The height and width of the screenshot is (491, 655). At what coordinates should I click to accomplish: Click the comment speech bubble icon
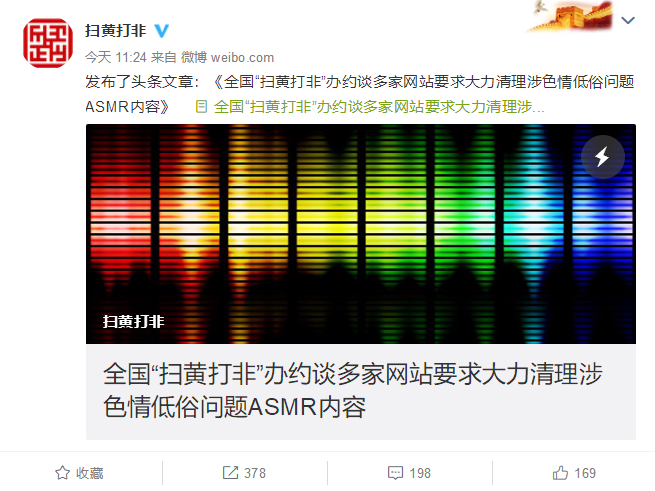tap(395, 473)
